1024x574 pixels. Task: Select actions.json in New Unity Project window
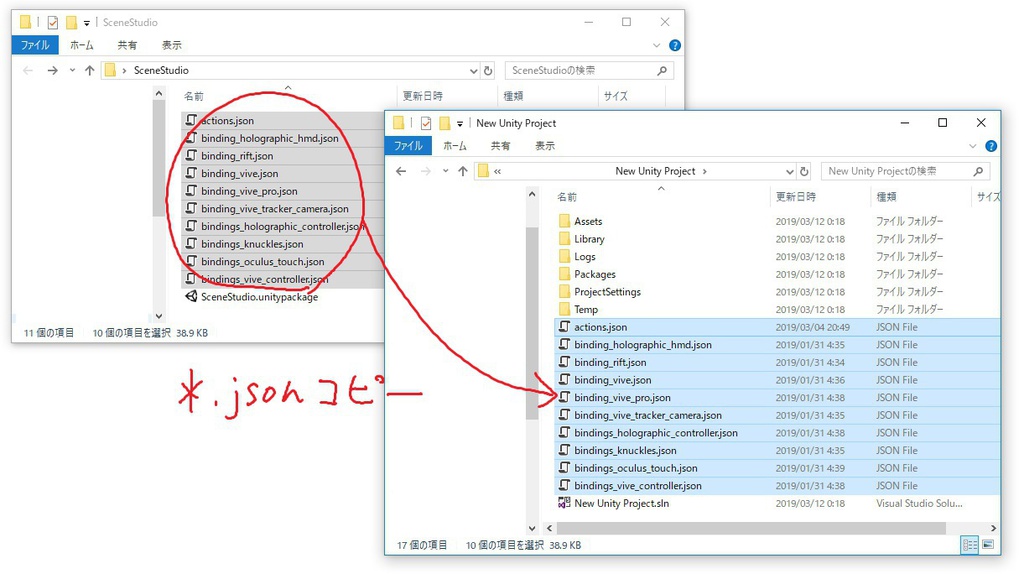777,327
